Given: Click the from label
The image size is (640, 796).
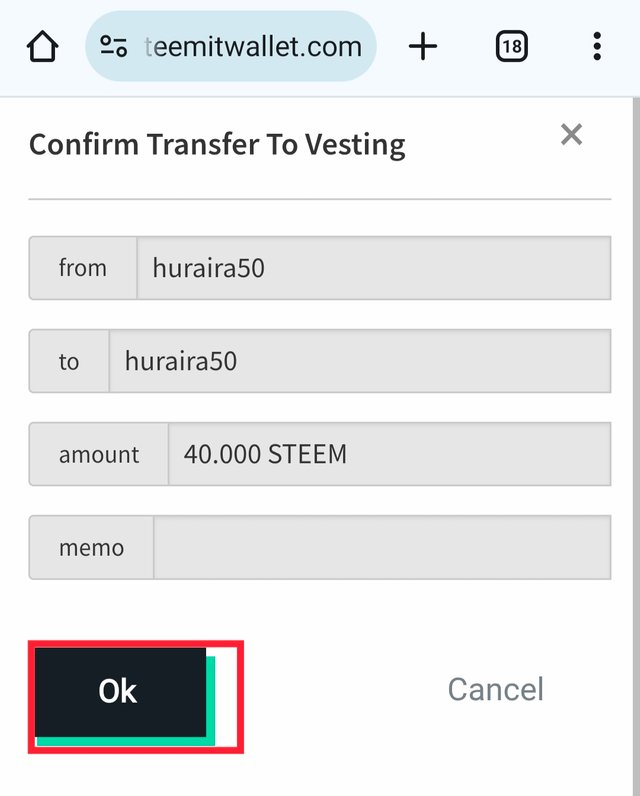Looking at the screenshot, I should (x=83, y=268).
